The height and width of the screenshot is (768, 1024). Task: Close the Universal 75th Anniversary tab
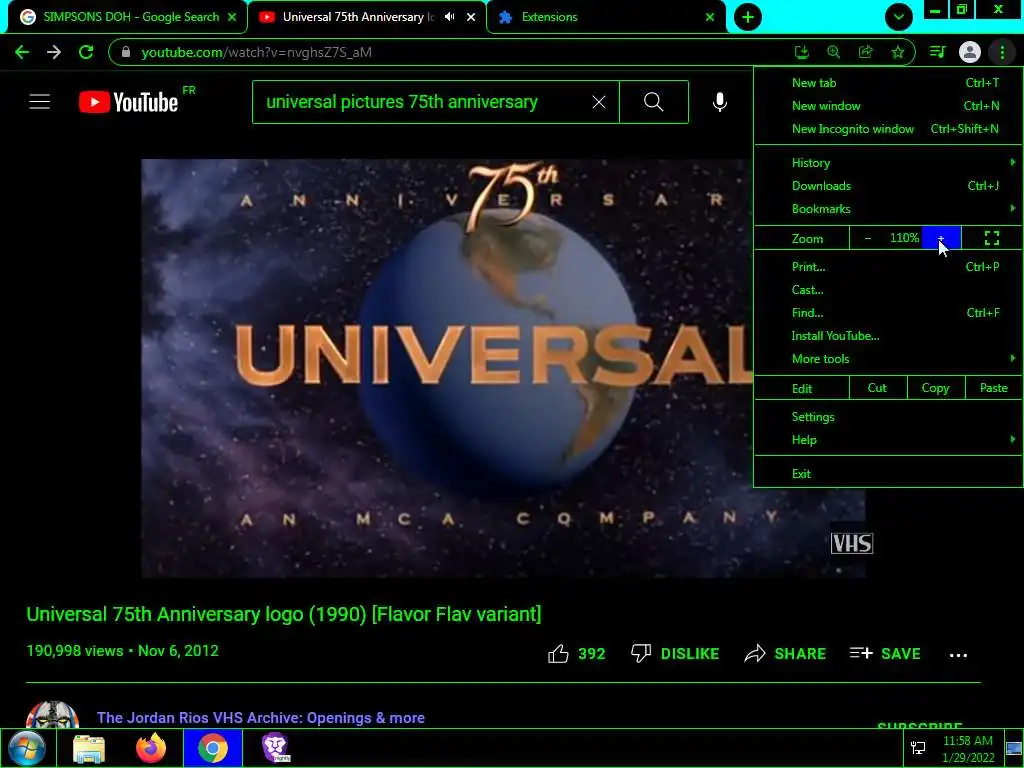pyautogui.click(x=471, y=17)
